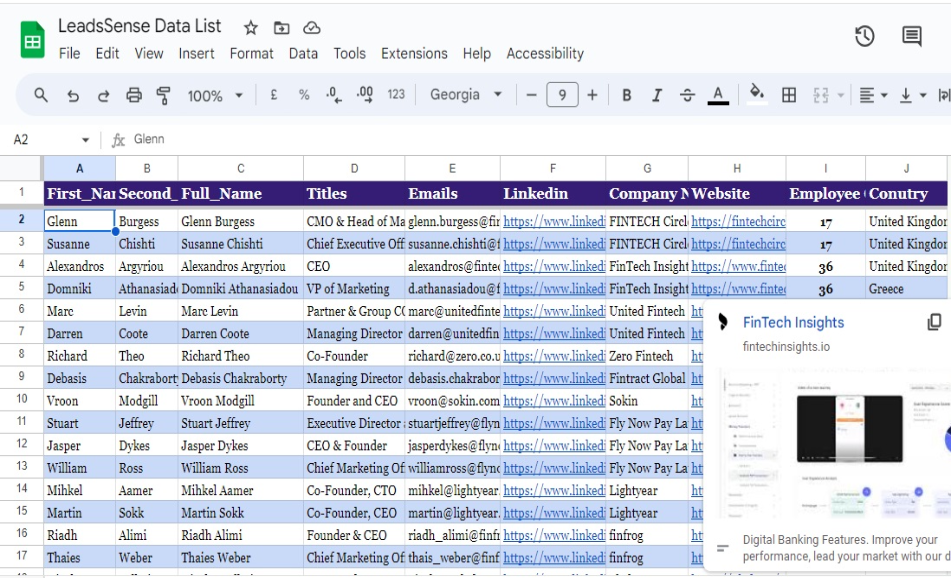Open the Extensions menu
The height and width of the screenshot is (578, 951).
414,54
